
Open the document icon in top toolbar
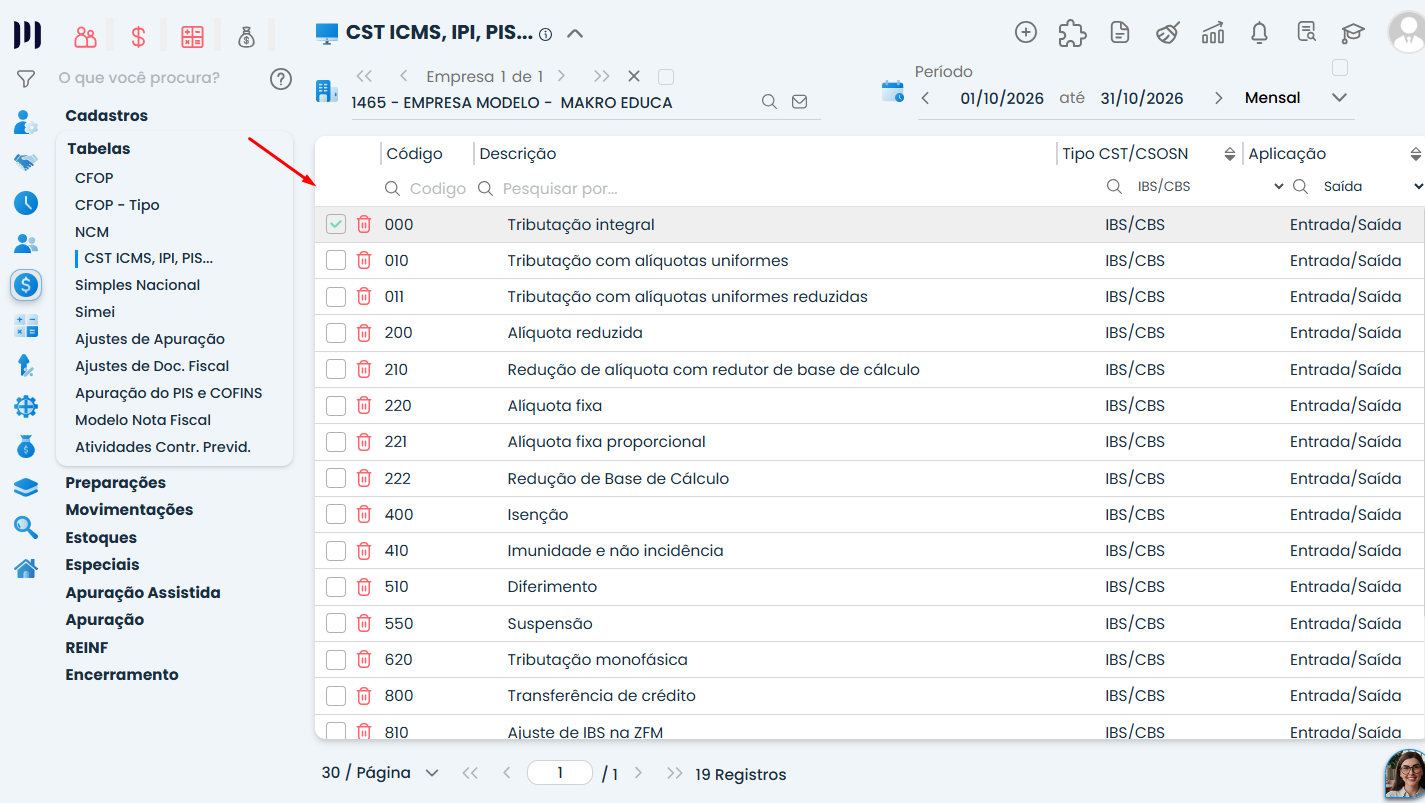point(1120,33)
